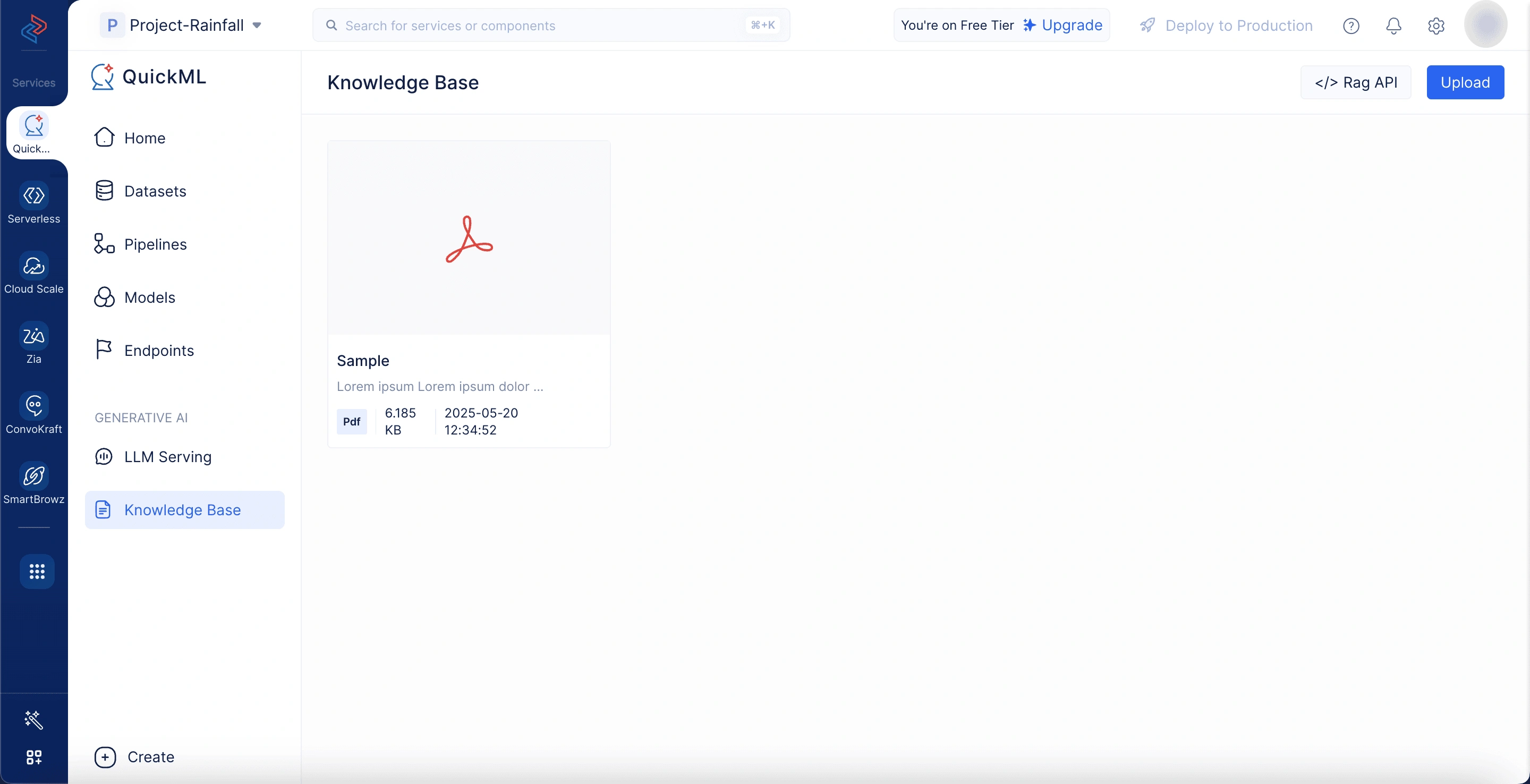Open the notifications bell
This screenshot has width=1530, height=784.
coord(1393,25)
